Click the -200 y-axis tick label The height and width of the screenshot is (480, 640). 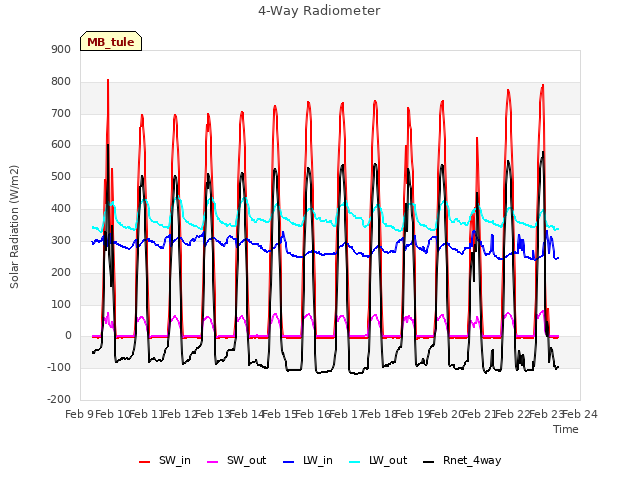59,399
